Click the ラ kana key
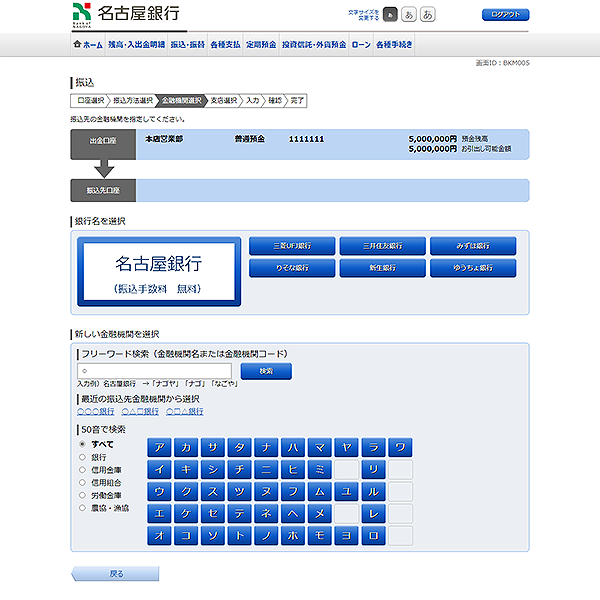 click(373, 447)
